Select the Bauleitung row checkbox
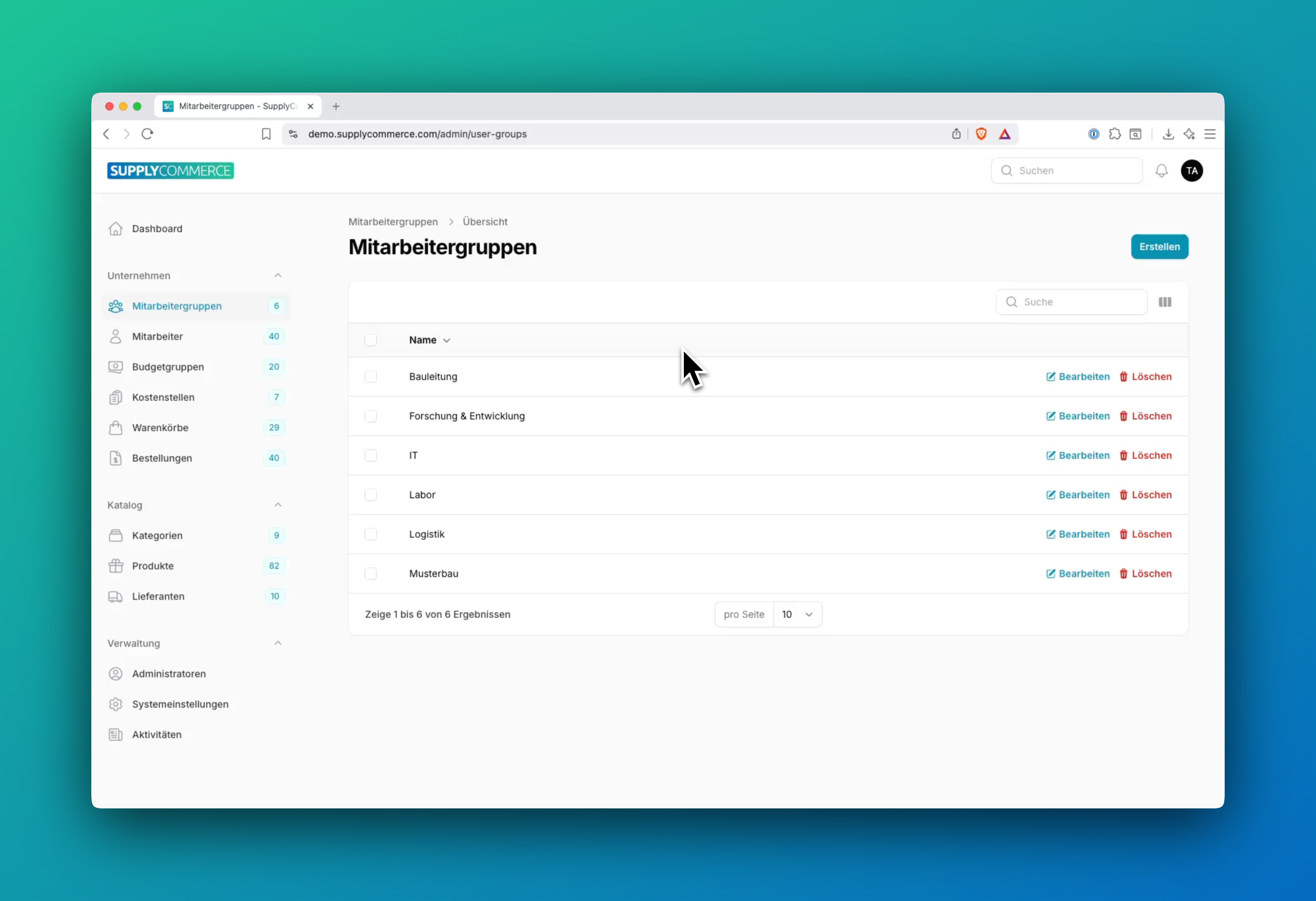1316x901 pixels. (370, 377)
